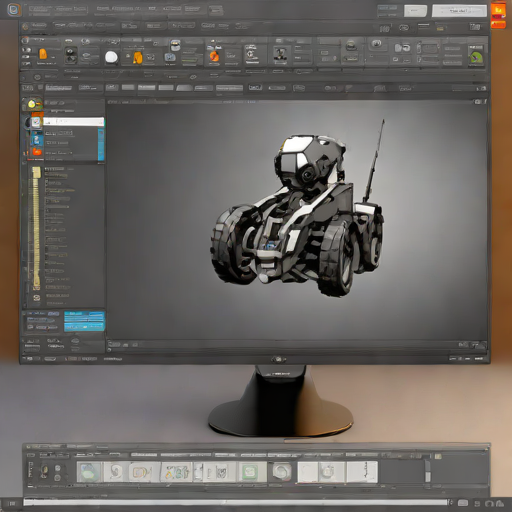Click the small white button in the top bar
Screen dimensions: 512x512
point(415,11)
